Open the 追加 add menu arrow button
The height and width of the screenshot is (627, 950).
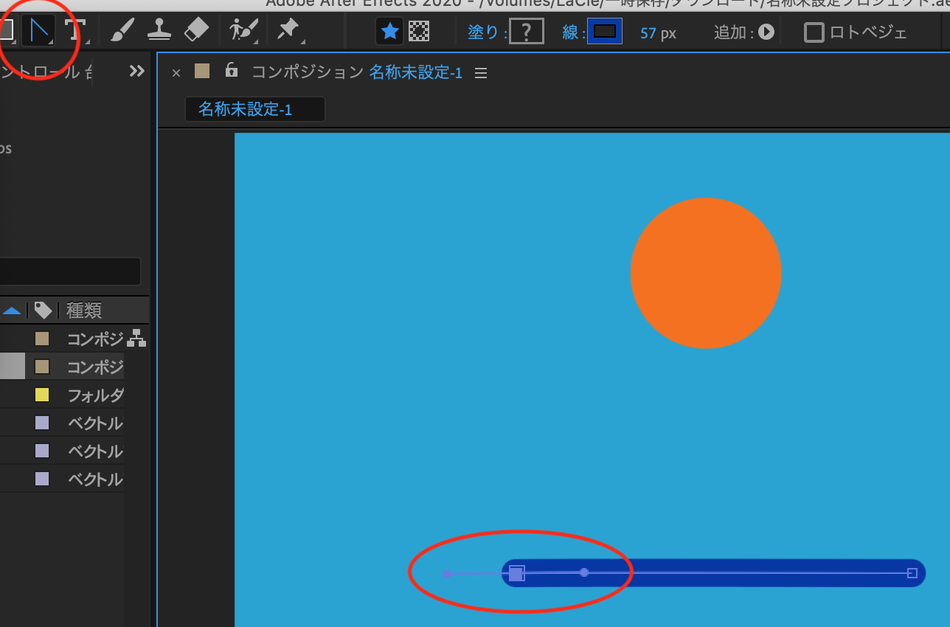tap(766, 32)
